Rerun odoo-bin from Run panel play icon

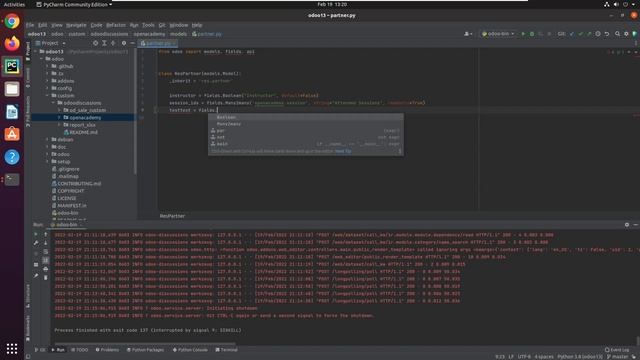click(36, 234)
